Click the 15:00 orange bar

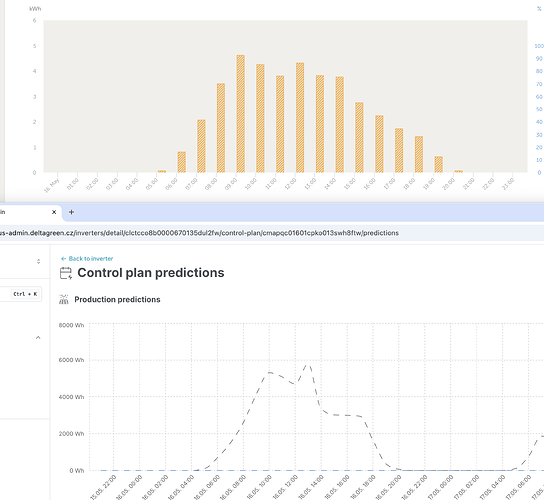[x=359, y=137]
